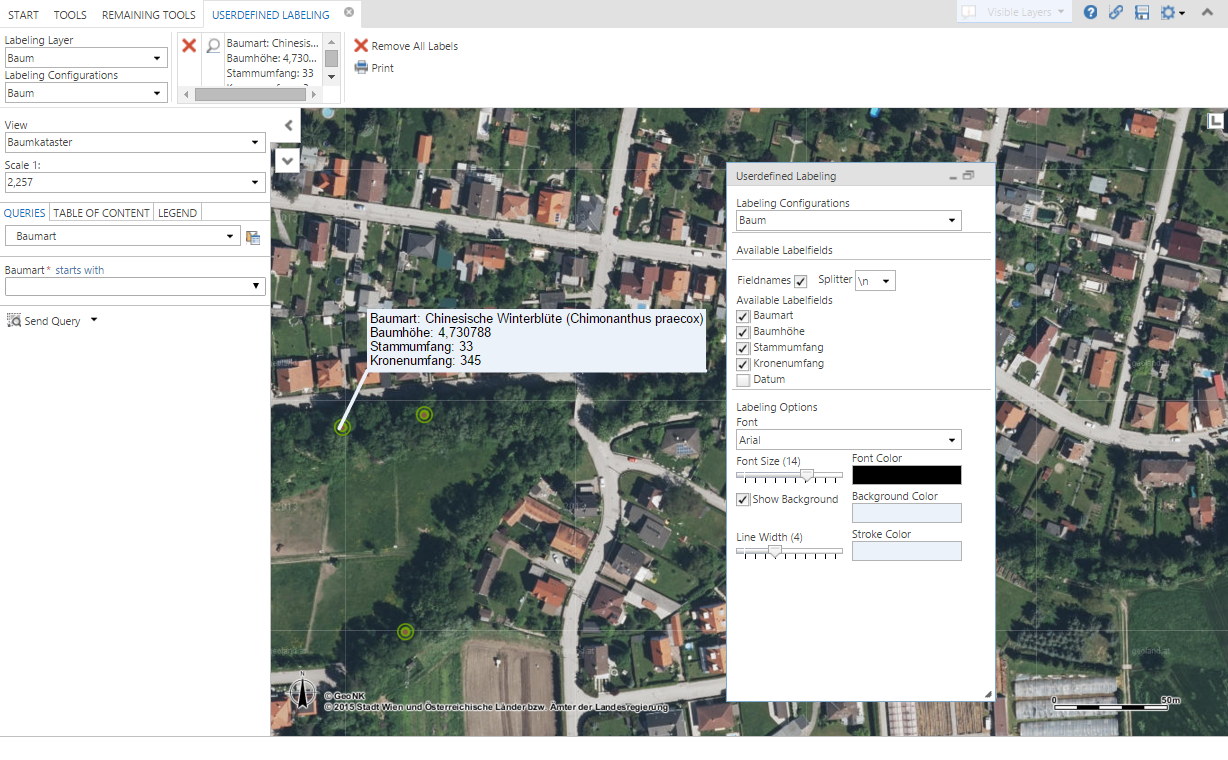The height and width of the screenshot is (760, 1228).
Task: Open the Help icon in the toolbar
Action: point(1089,14)
